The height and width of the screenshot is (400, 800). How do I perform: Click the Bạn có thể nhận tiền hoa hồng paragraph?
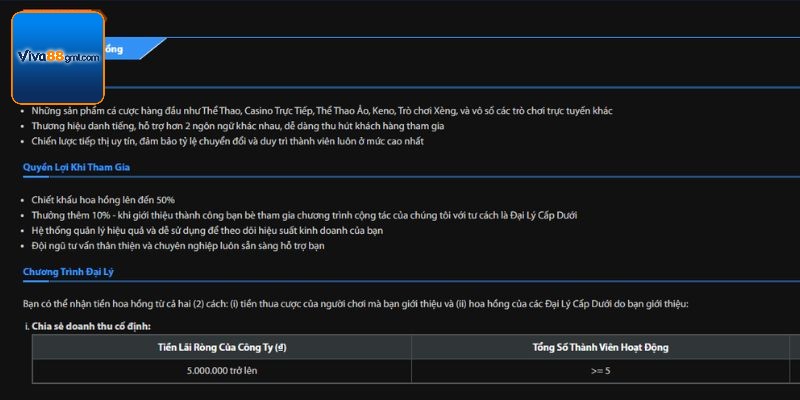pyautogui.click(x=356, y=304)
